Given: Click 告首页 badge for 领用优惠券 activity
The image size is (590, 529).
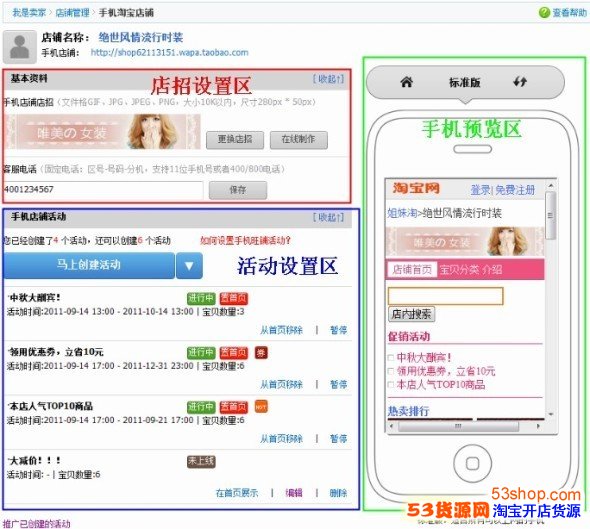Looking at the screenshot, I should point(234,353).
